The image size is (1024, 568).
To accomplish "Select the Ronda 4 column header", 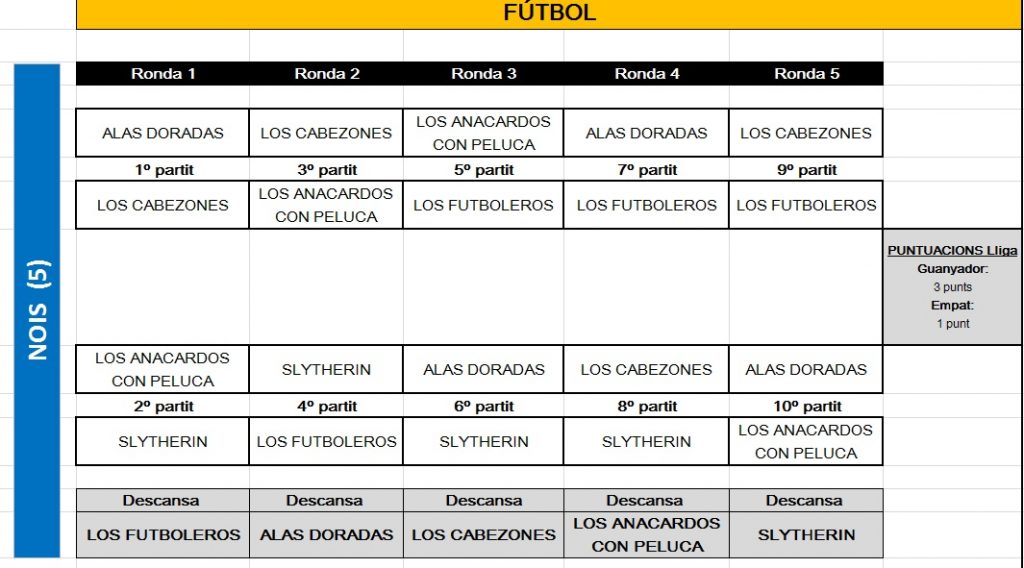I will point(647,74).
